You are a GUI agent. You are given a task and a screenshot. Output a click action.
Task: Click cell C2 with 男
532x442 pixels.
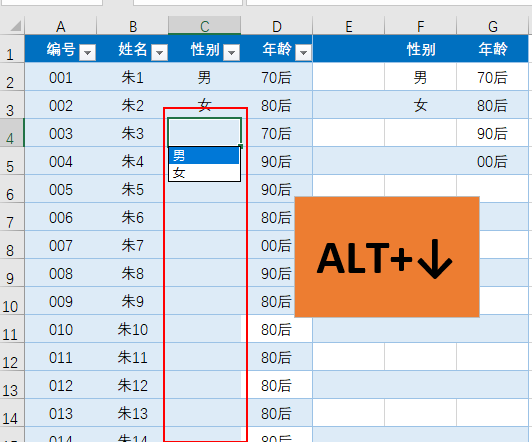[x=205, y=77]
